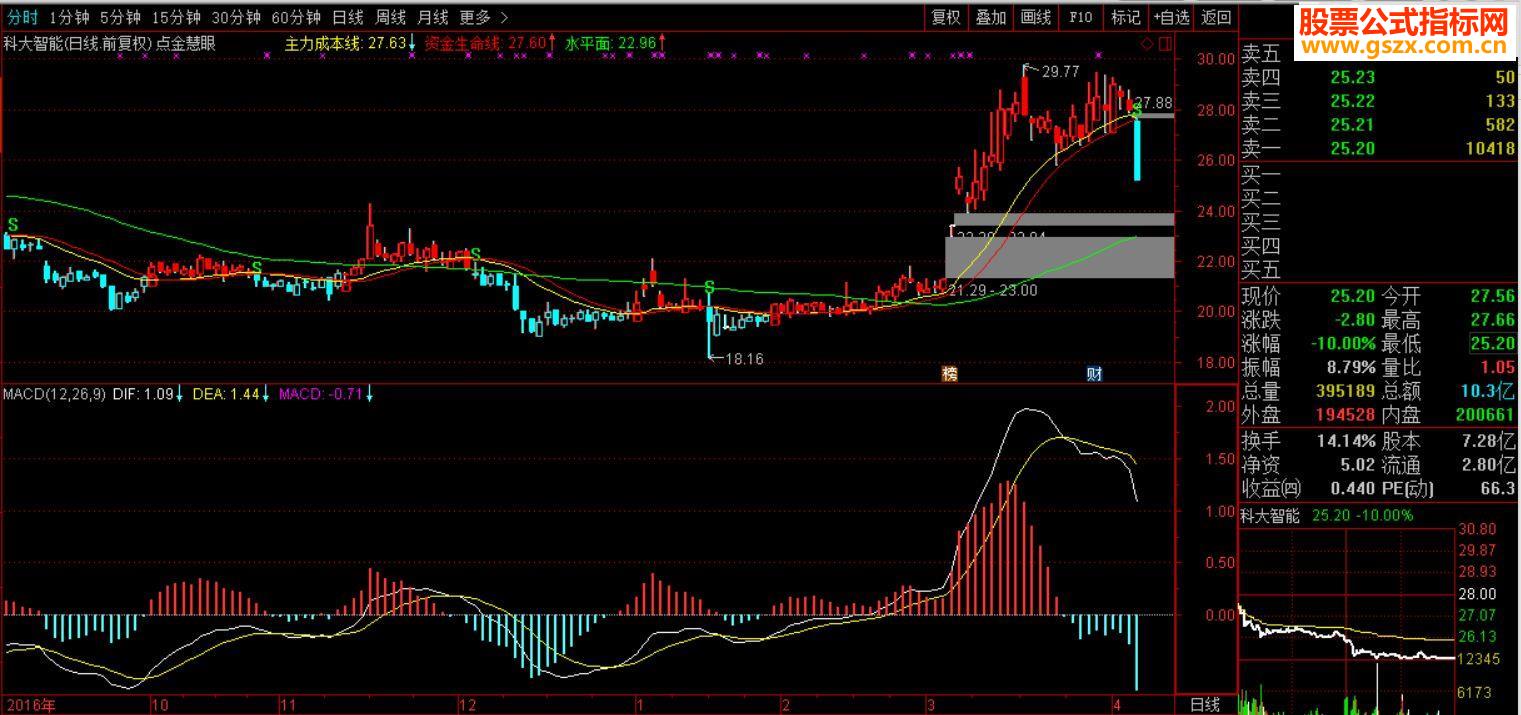The image size is (1521, 715).
Task: Switch to 周线 weekly chart
Action: 391,17
